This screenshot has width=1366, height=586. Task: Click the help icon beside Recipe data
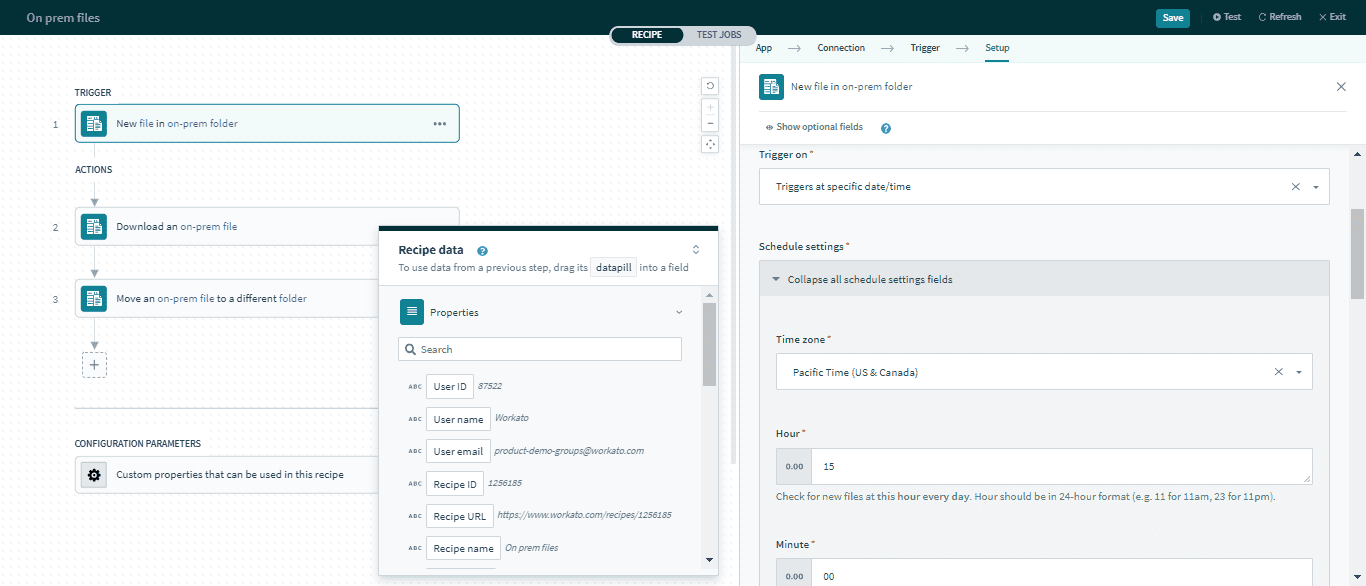[x=482, y=251]
